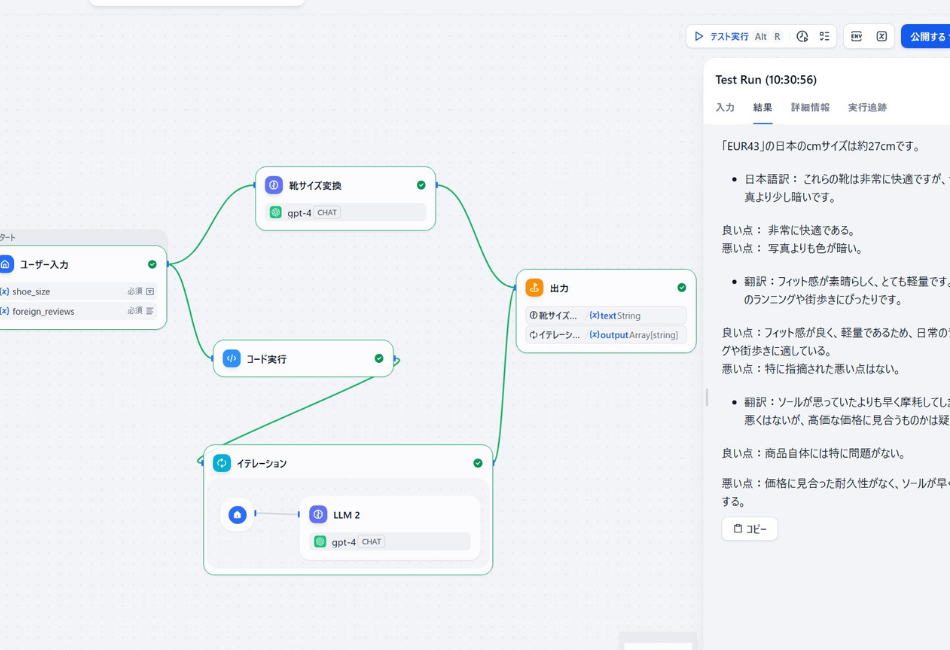Click the イテレーション node icon
Image resolution: width=950 pixels, height=650 pixels.
(x=222, y=462)
